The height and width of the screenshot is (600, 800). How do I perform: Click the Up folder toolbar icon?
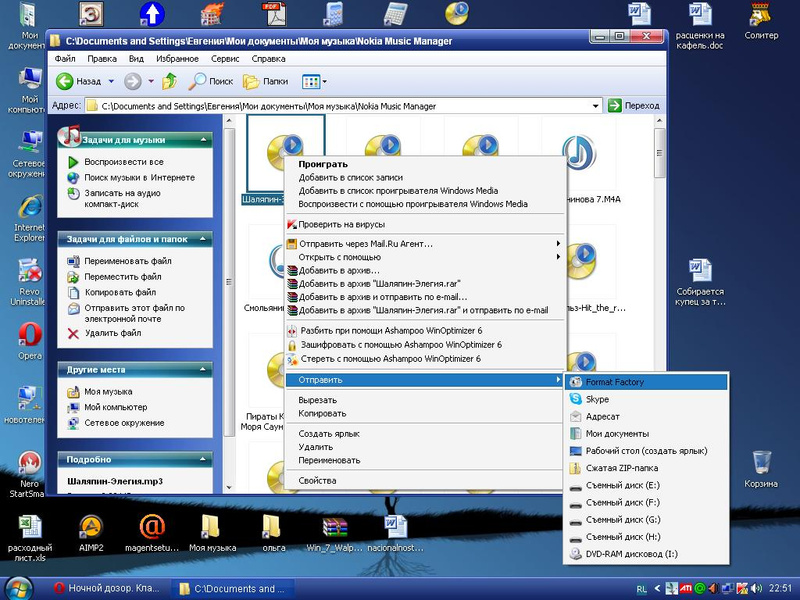click(x=170, y=81)
